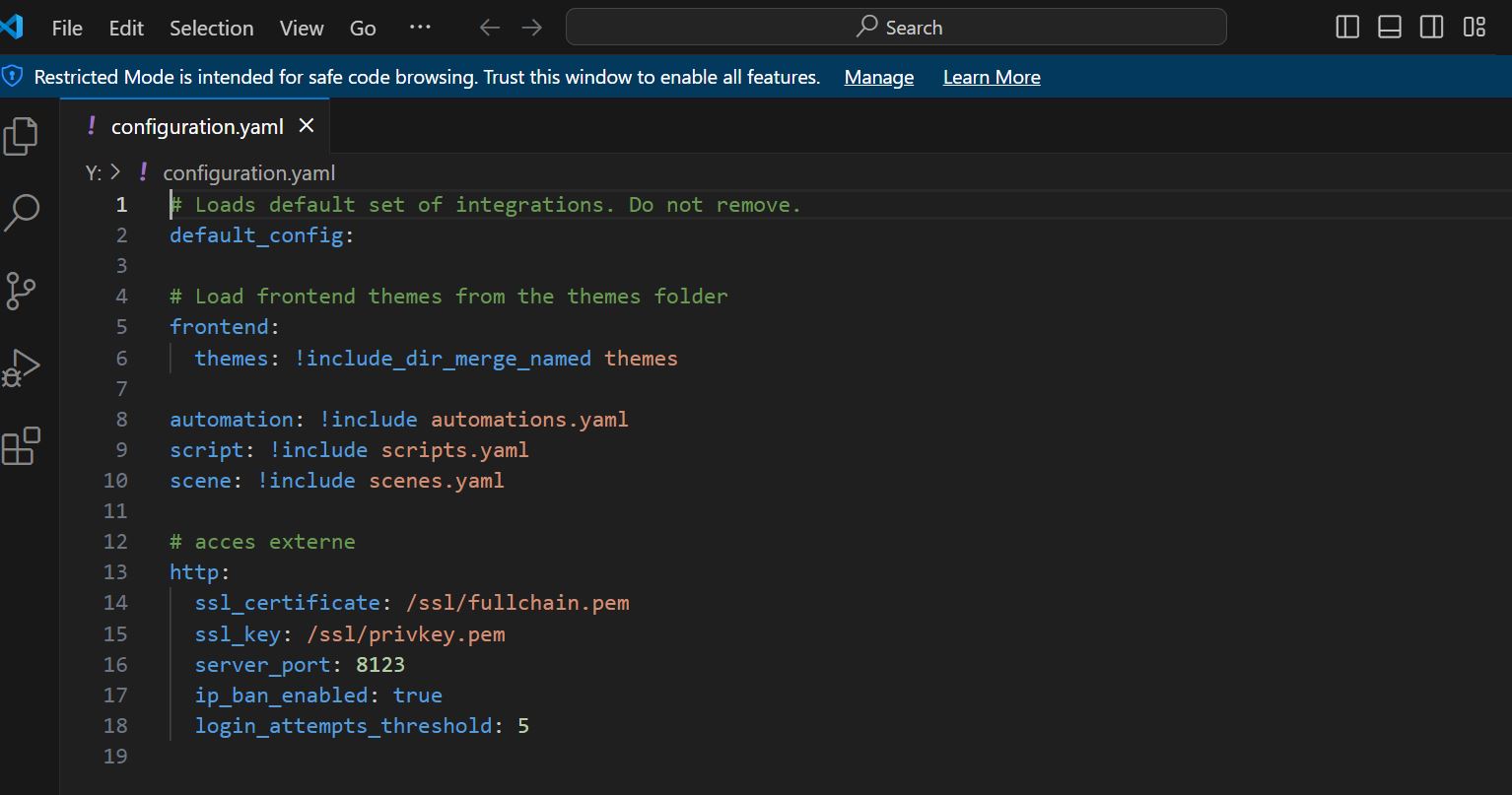Expand the hidden menu items ellipsis
This screenshot has height=795, width=1512.
point(420,28)
